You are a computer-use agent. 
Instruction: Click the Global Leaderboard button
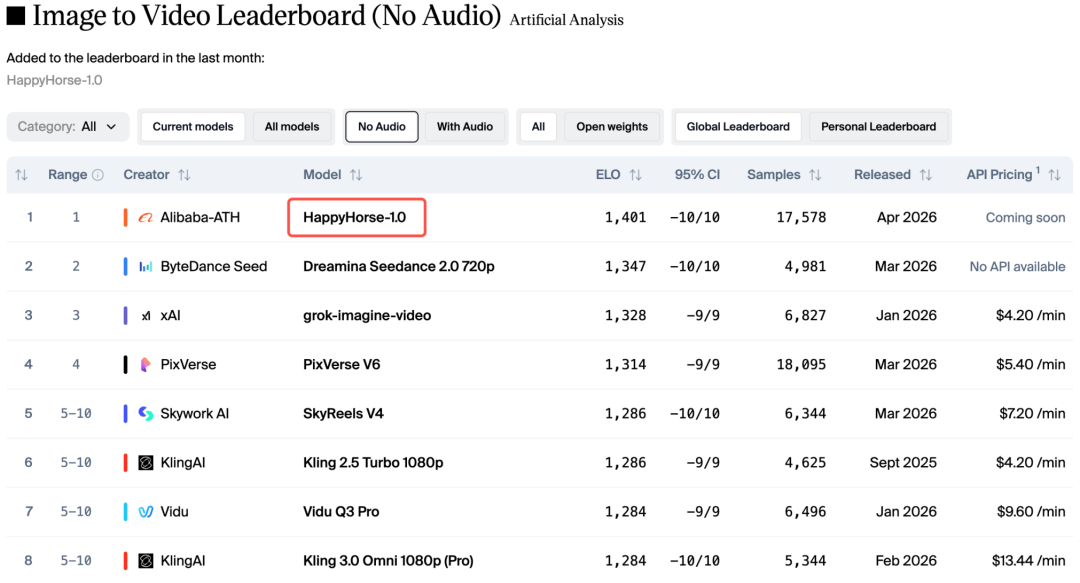(738, 127)
